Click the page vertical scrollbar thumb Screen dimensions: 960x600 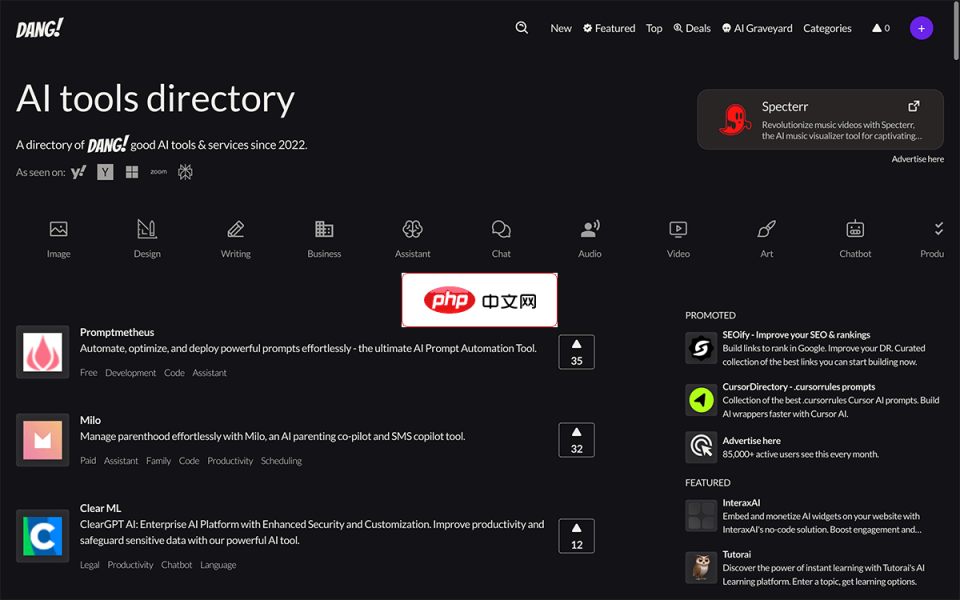pyautogui.click(x=956, y=31)
